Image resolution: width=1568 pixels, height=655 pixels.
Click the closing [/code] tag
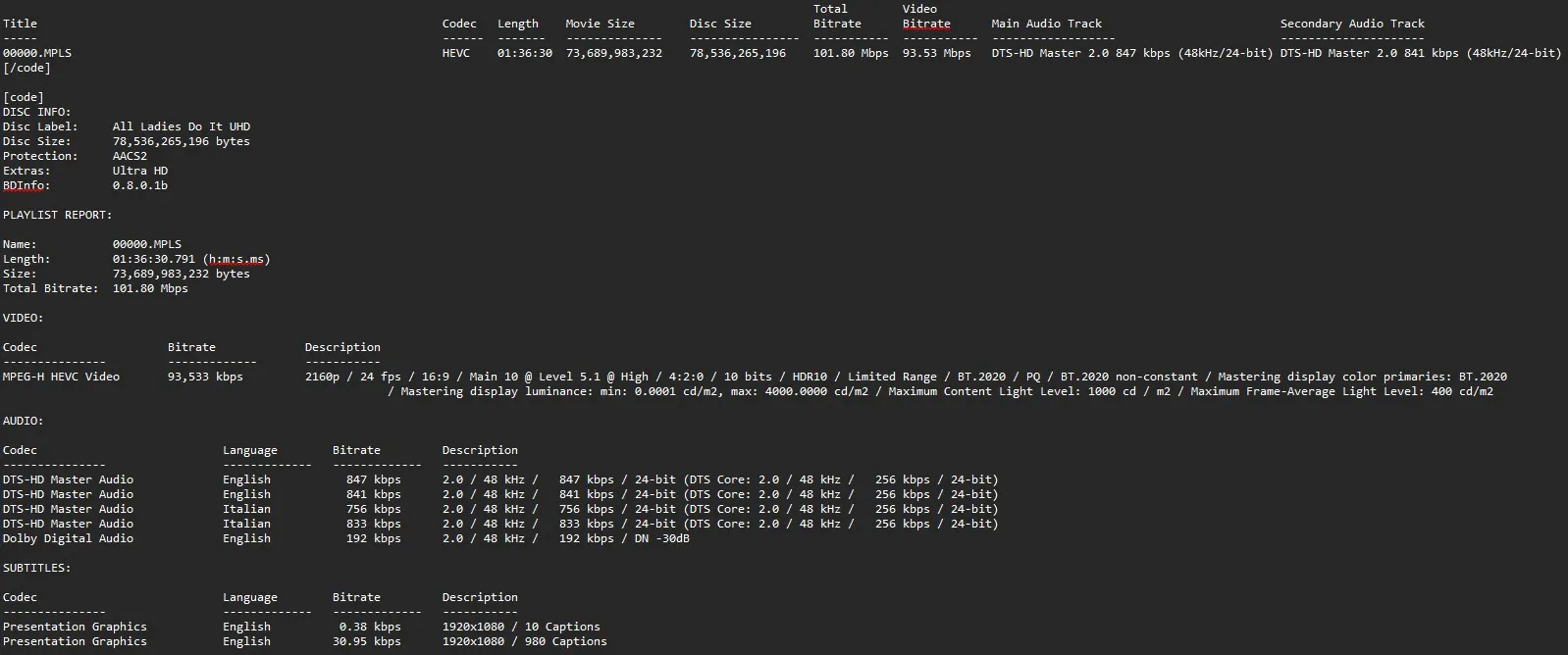click(26, 68)
